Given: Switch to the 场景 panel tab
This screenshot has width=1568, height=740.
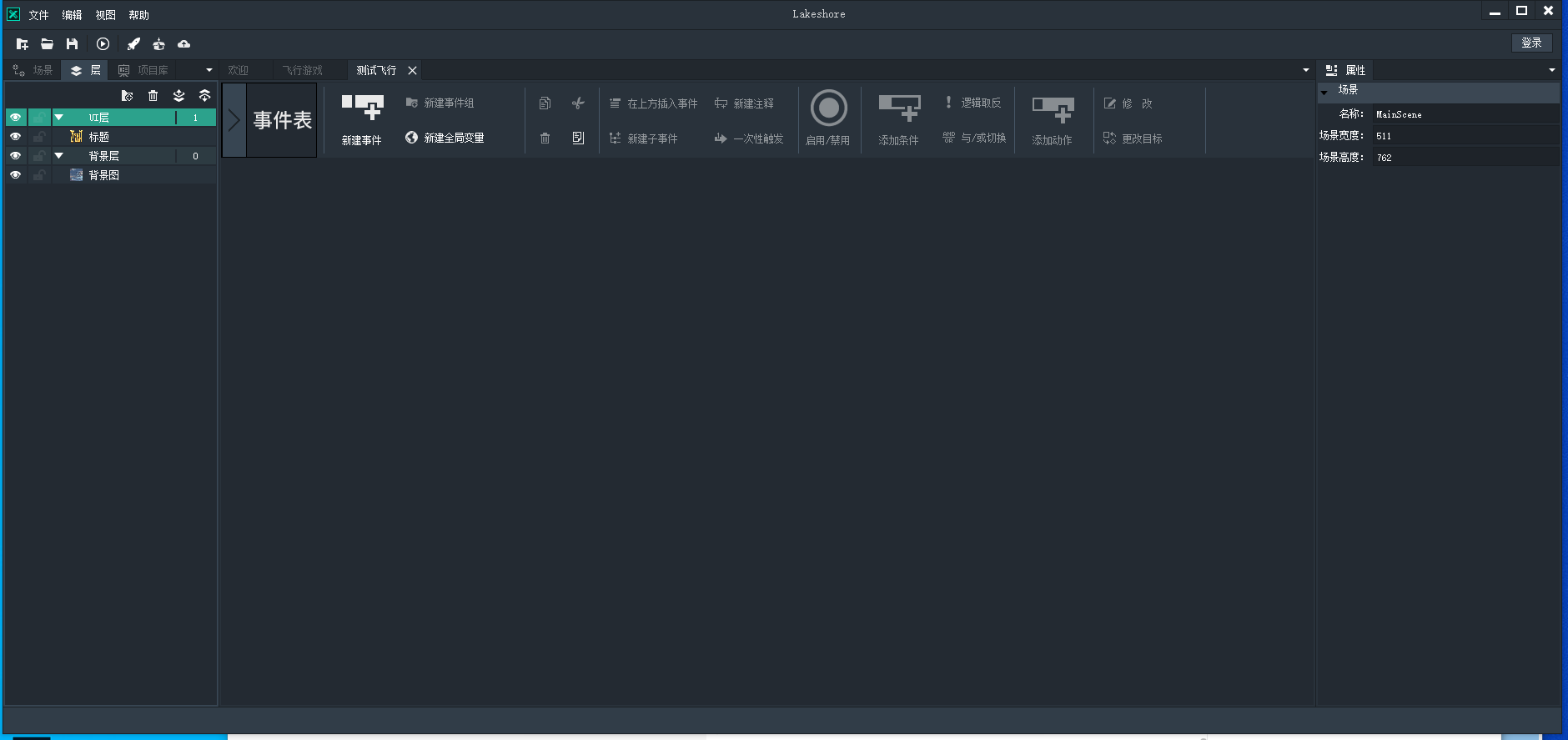Looking at the screenshot, I should 33,70.
